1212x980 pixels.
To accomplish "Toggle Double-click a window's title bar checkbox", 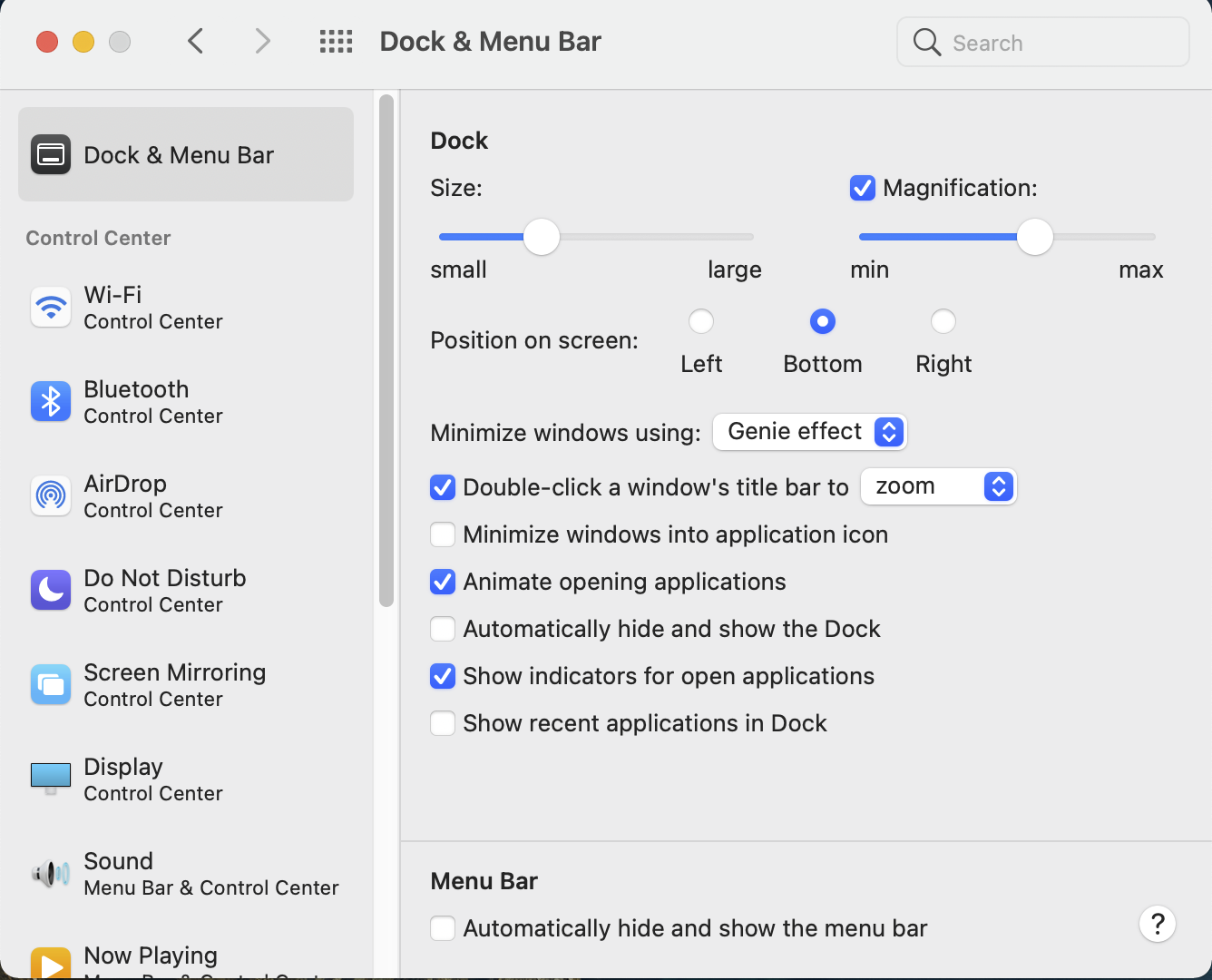I will [x=443, y=487].
